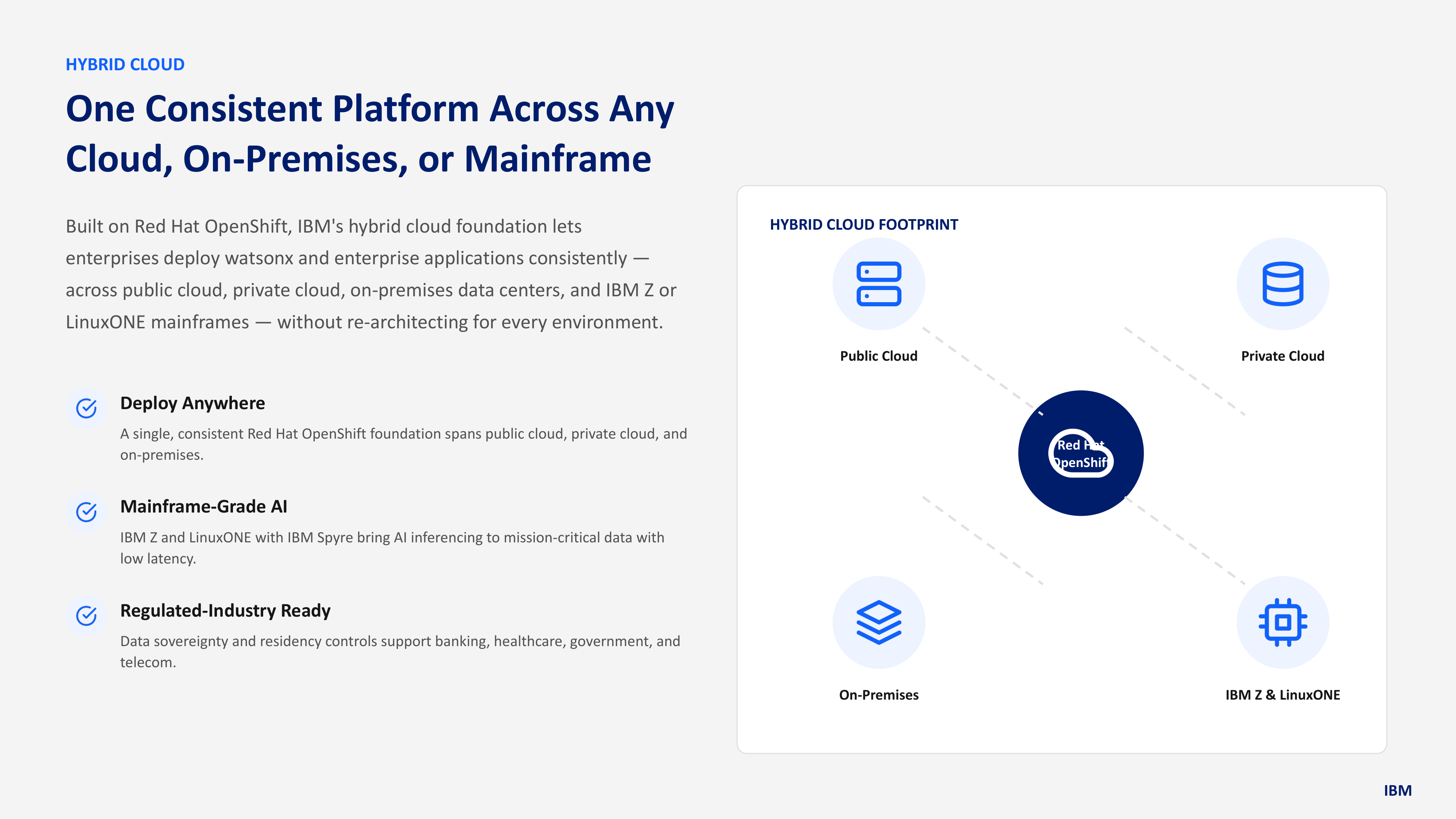1456x819 pixels.
Task: Click the HYBRID CLOUD section label
Action: click(x=125, y=64)
